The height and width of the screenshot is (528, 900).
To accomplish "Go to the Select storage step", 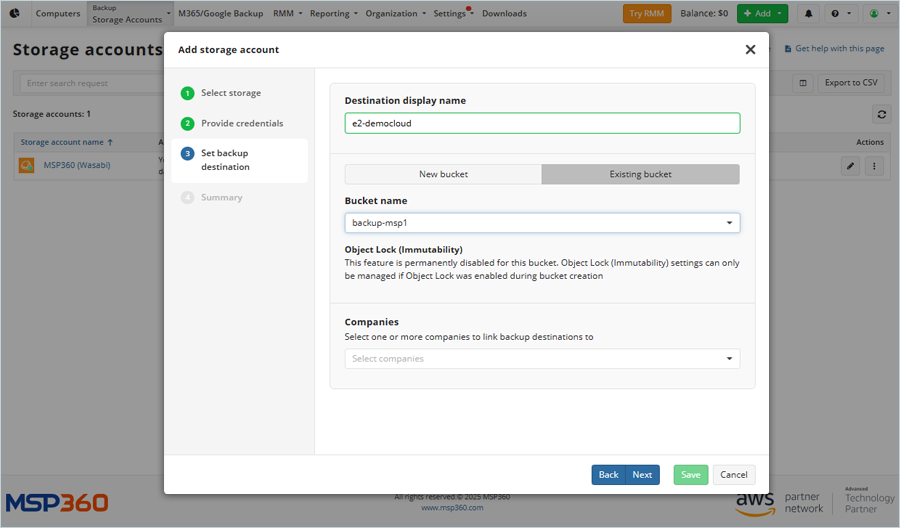I will coord(230,93).
